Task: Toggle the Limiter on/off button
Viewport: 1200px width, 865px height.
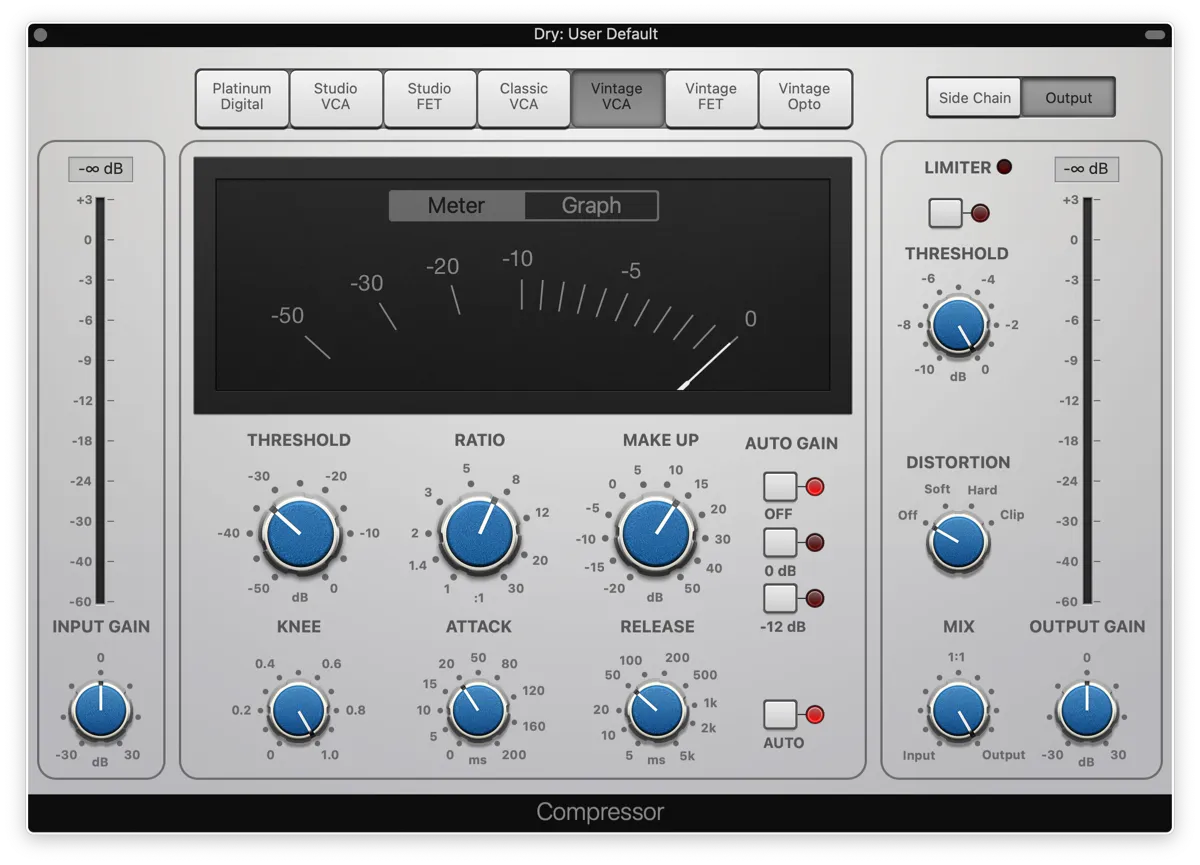Action: [945, 212]
